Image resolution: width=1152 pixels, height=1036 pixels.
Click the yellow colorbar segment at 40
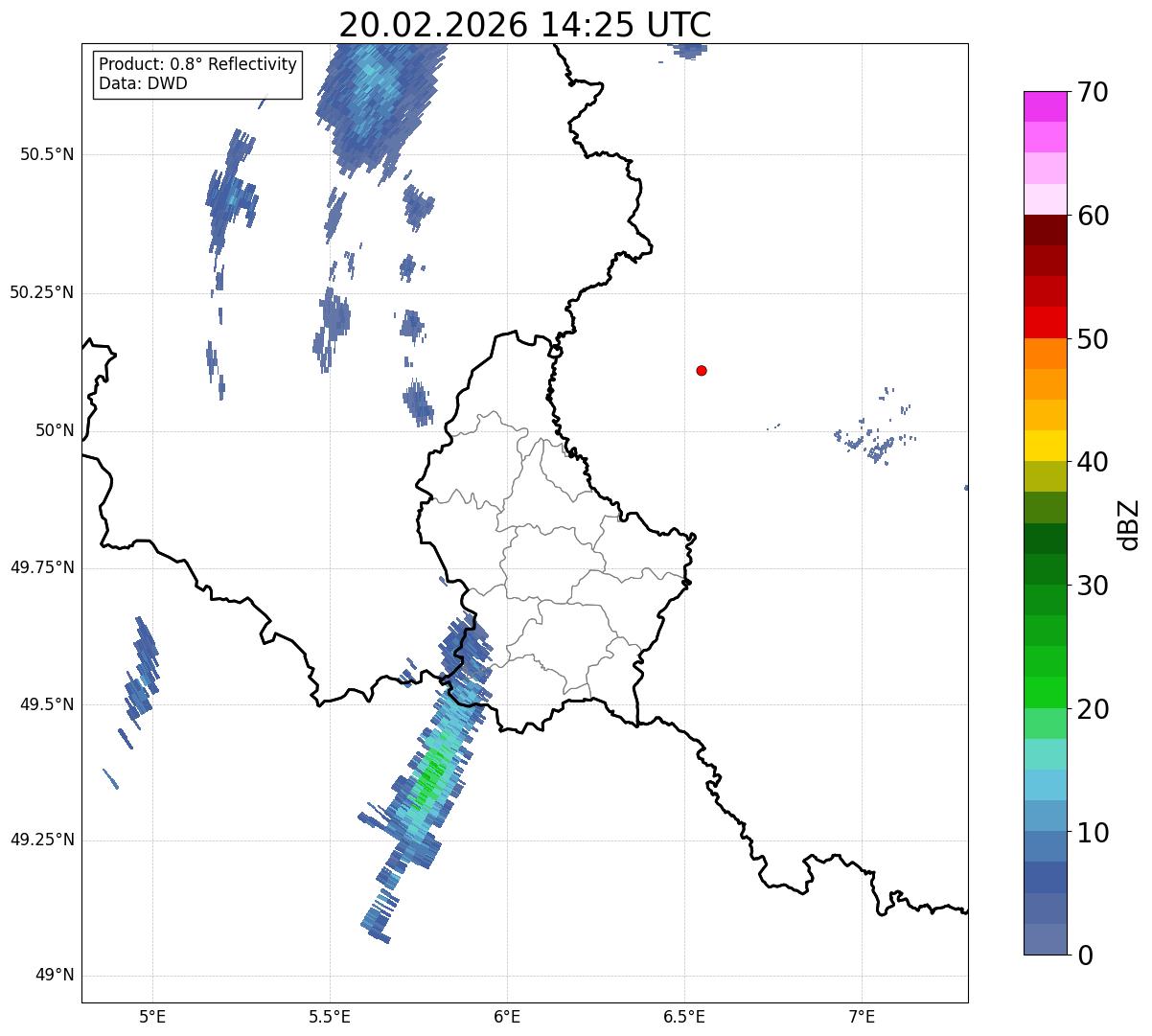click(1045, 447)
